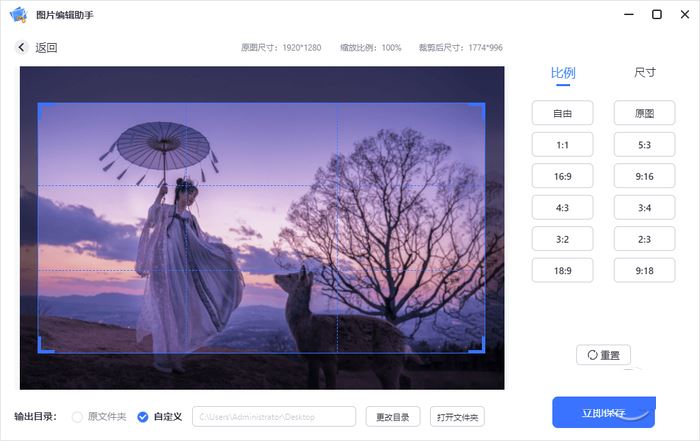700x441 pixels.
Task: Pick the 9:16 portrait ratio
Action: 645,176
